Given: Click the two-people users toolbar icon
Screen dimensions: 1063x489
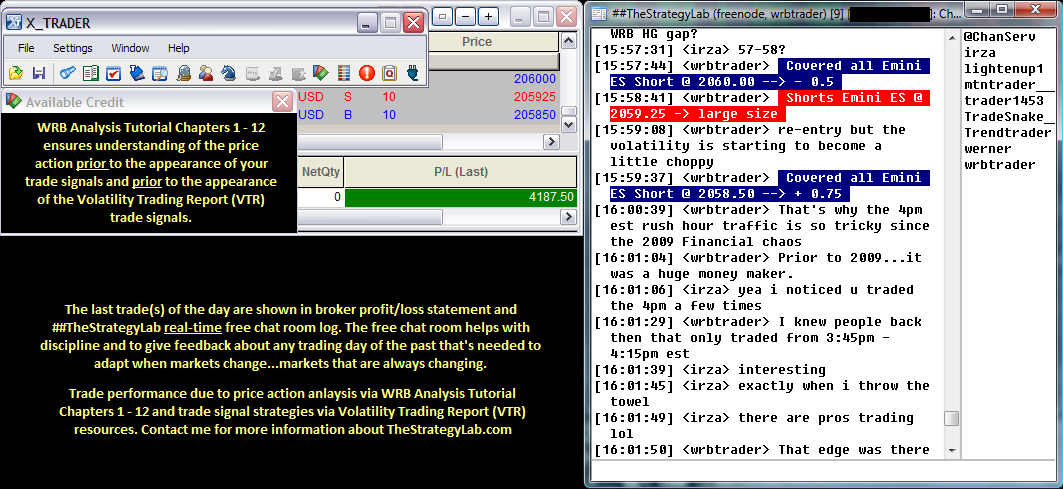Looking at the screenshot, I should click(206, 73).
